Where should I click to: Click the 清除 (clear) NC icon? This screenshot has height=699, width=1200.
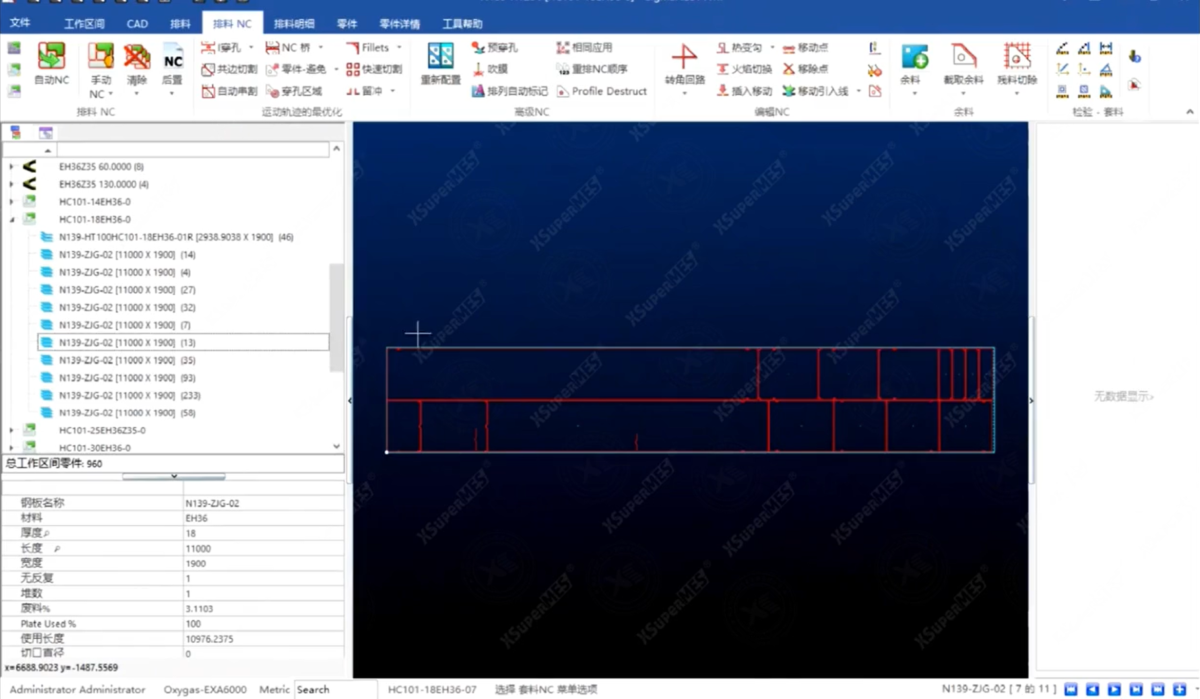pyautogui.click(x=137, y=63)
